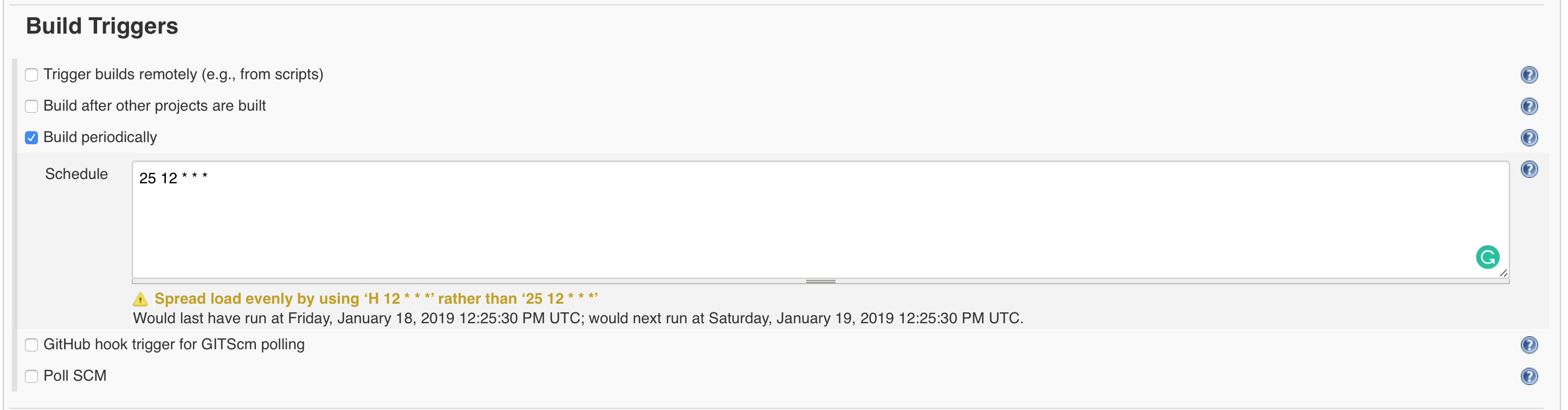
Task: Open help for GitHub hook trigger
Action: coord(1528,345)
